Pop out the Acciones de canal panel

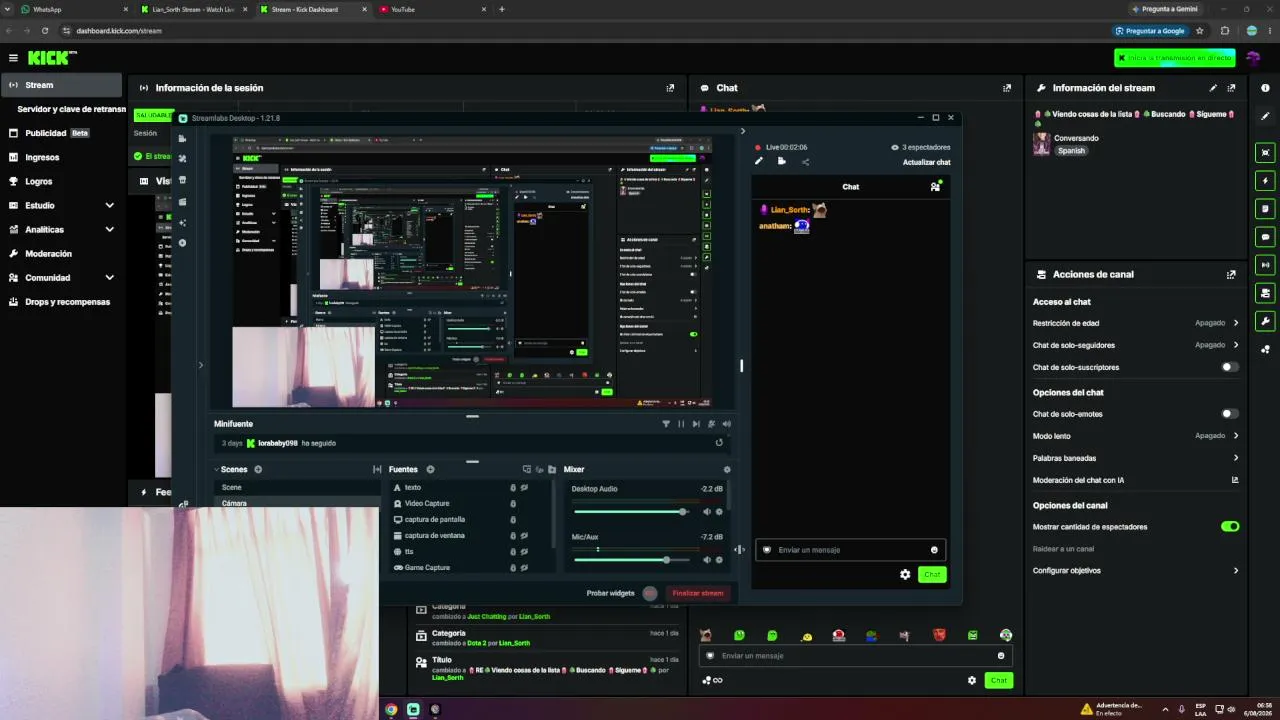1231,274
